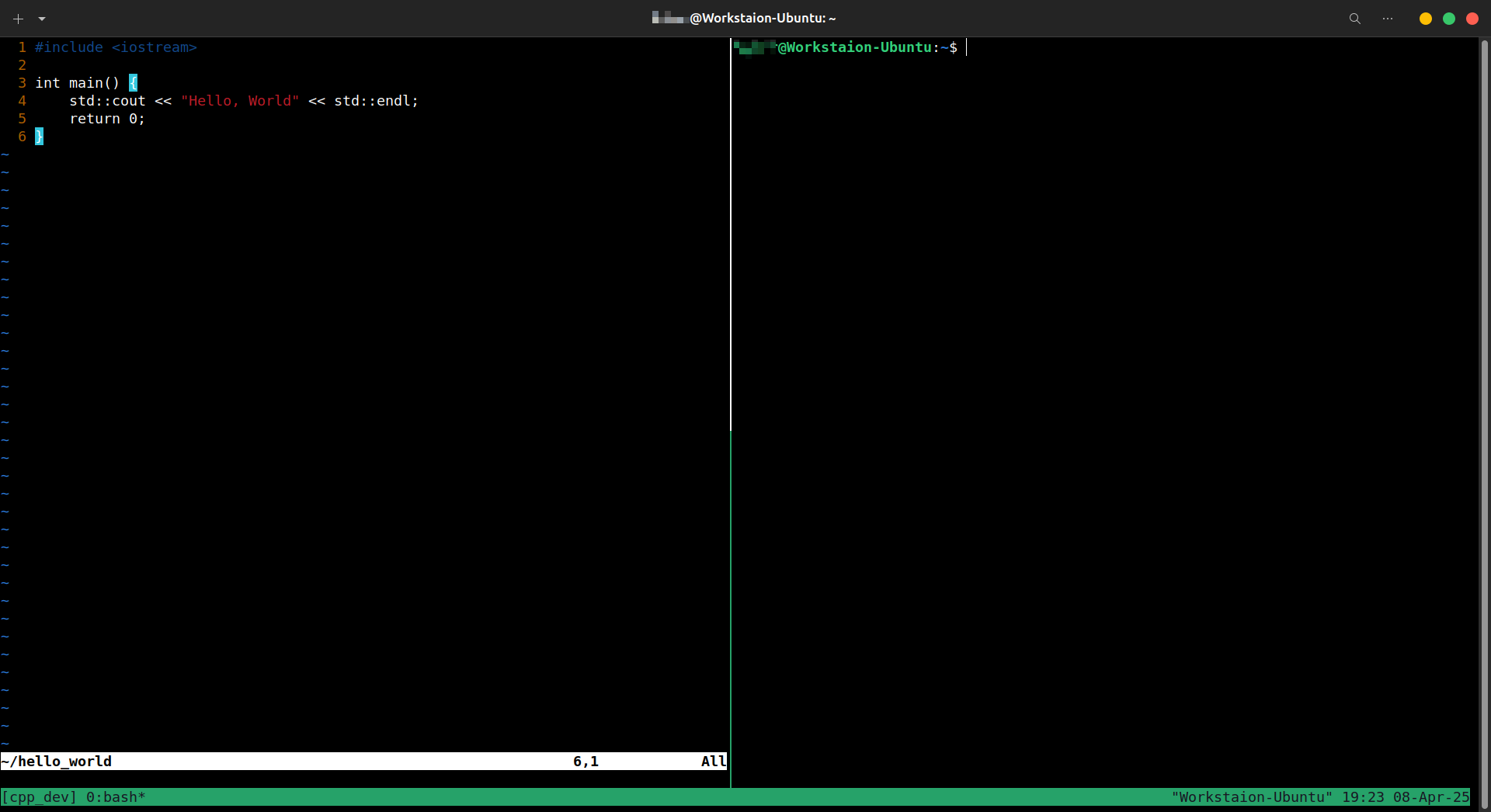The image size is (1491, 812).
Task: Click the '~/hello_world' filename in vim's status line
Action: (x=57, y=762)
